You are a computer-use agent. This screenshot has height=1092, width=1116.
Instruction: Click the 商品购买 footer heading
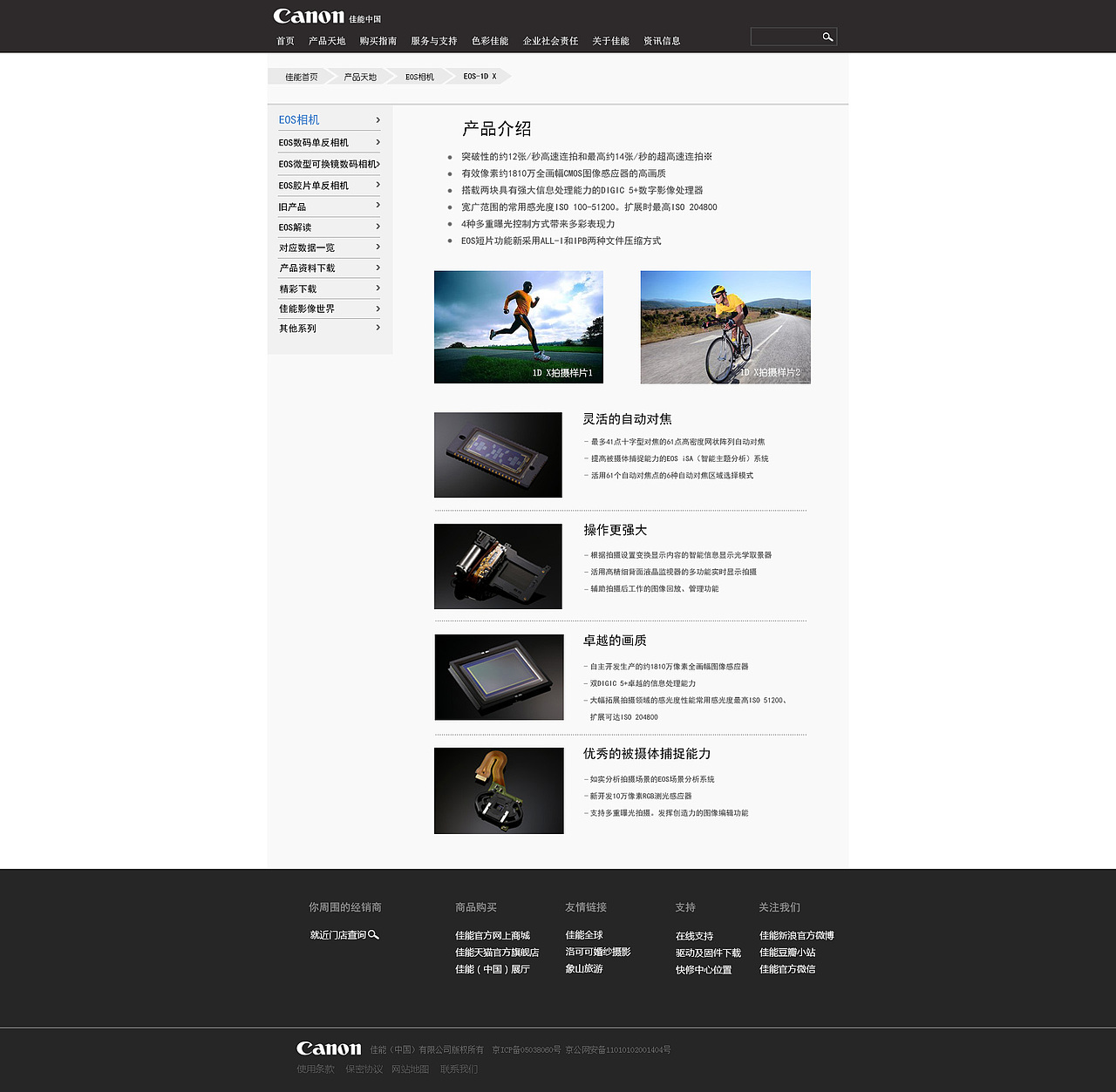pyautogui.click(x=476, y=907)
